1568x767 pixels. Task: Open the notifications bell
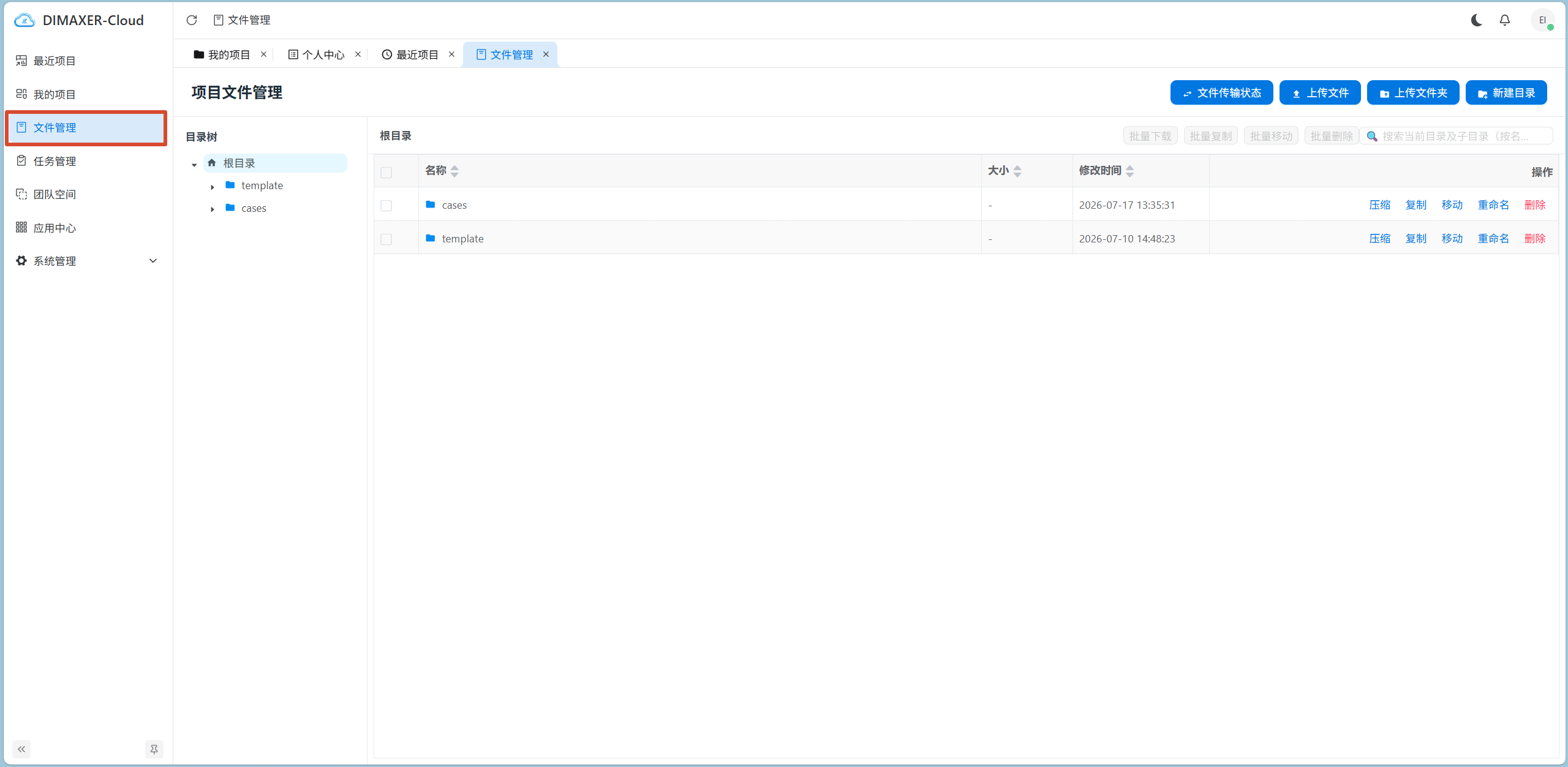pos(1505,20)
